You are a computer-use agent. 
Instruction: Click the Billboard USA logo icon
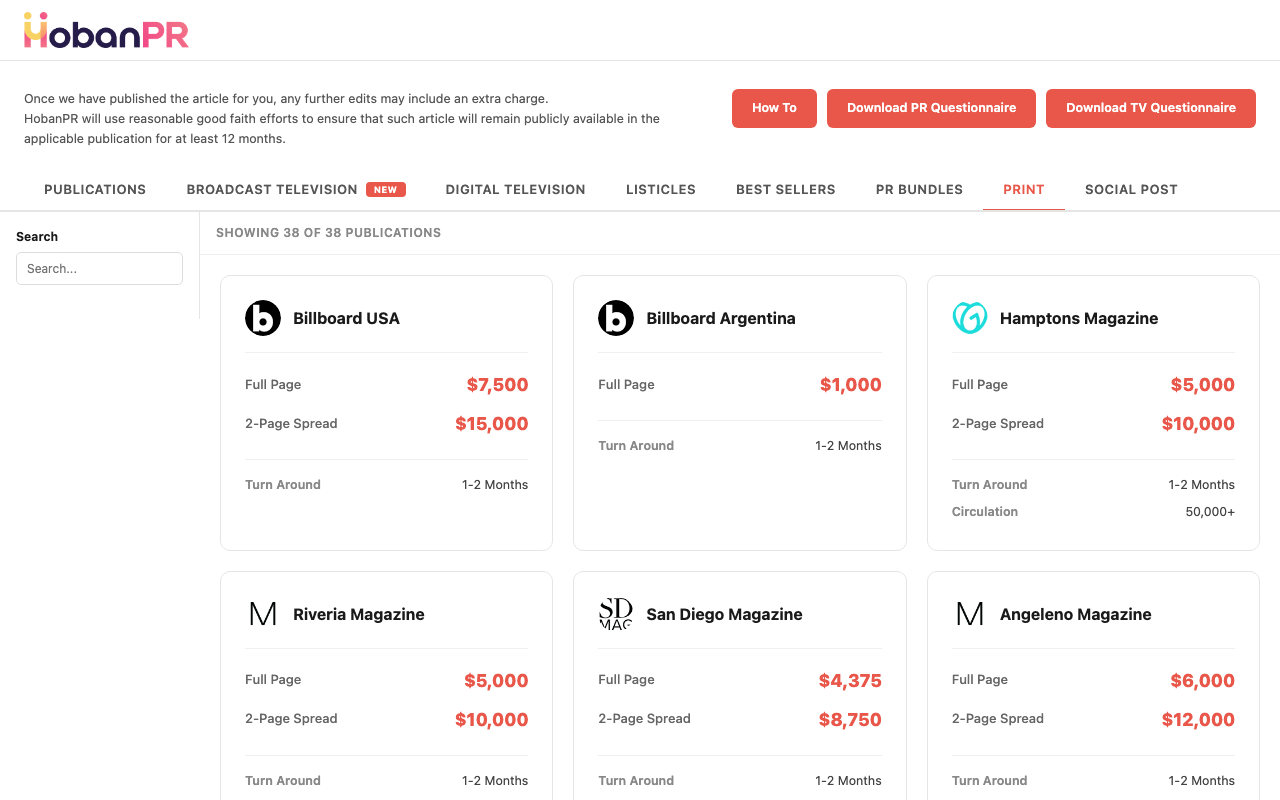[263, 318]
